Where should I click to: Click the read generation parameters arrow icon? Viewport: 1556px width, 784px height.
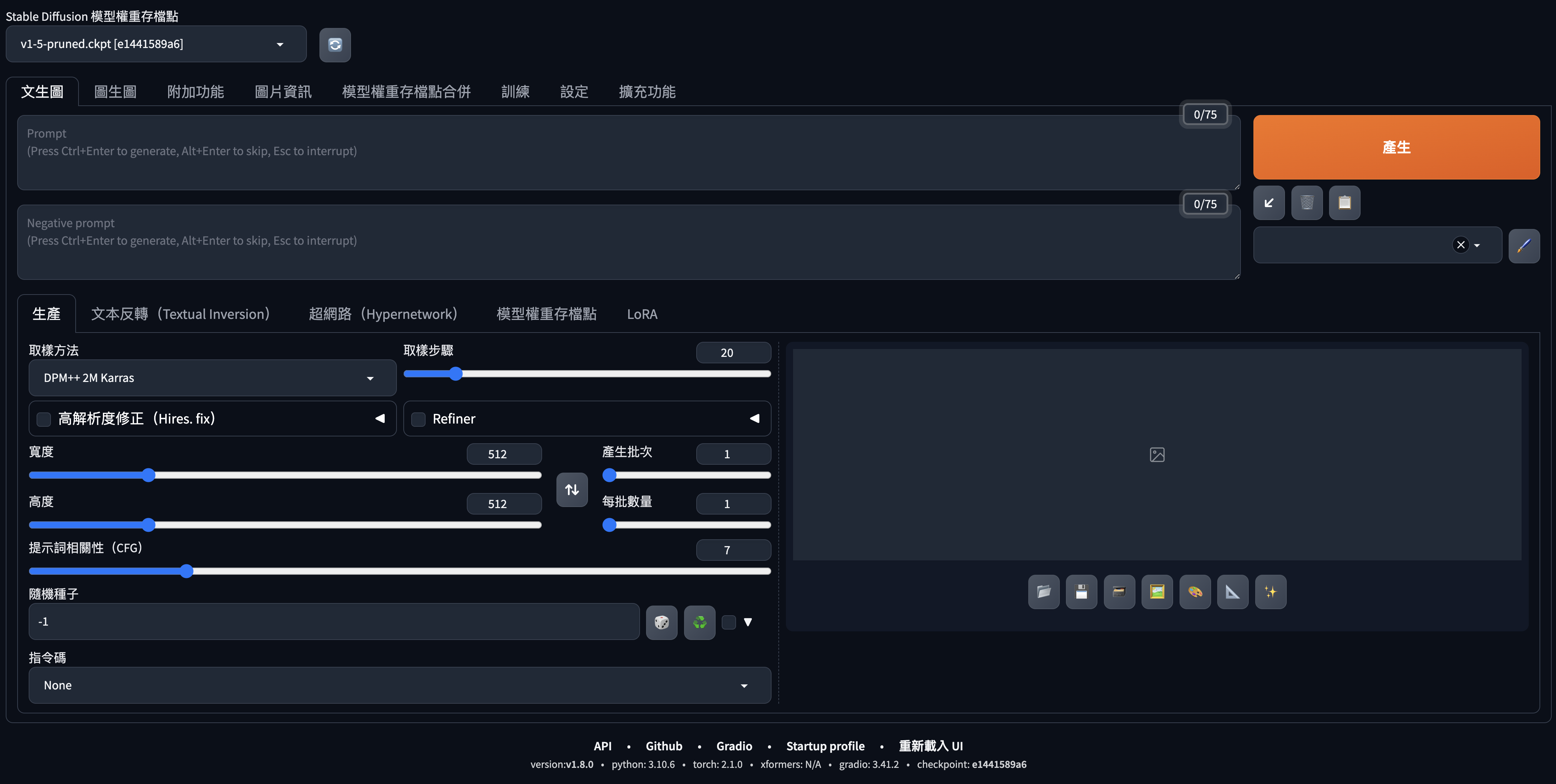pos(1268,203)
